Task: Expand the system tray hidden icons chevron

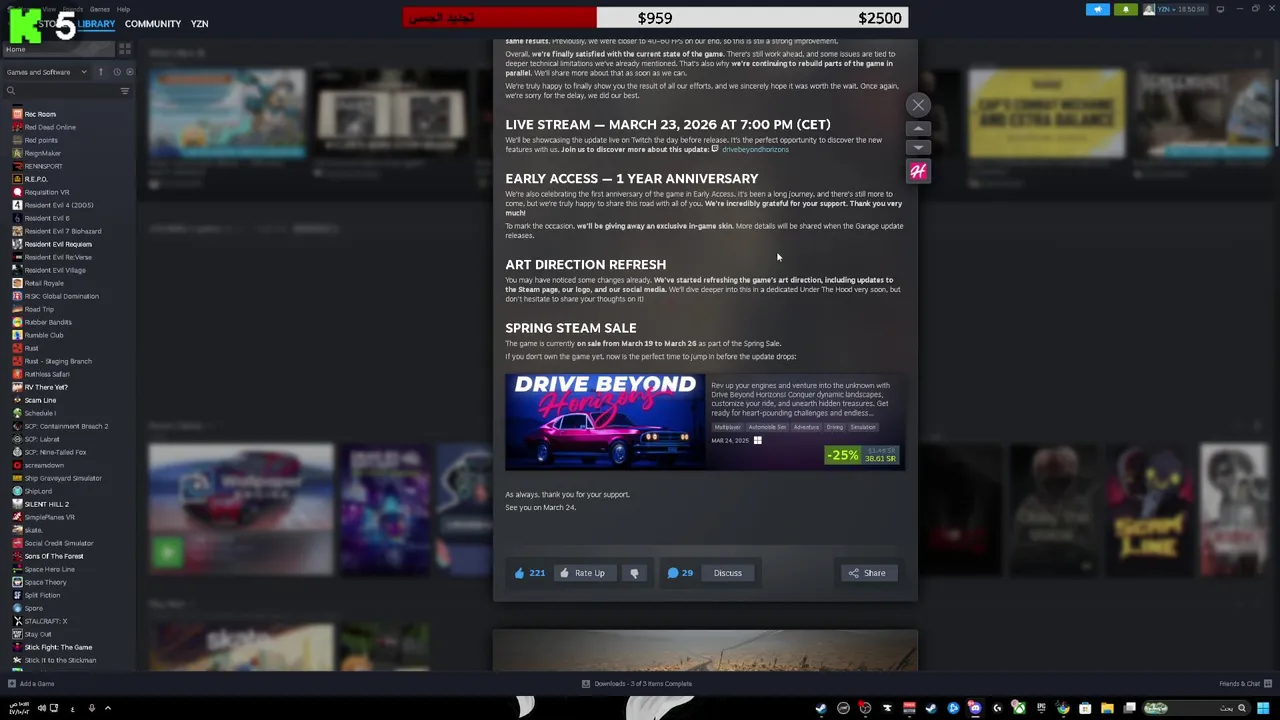Action: point(108,708)
